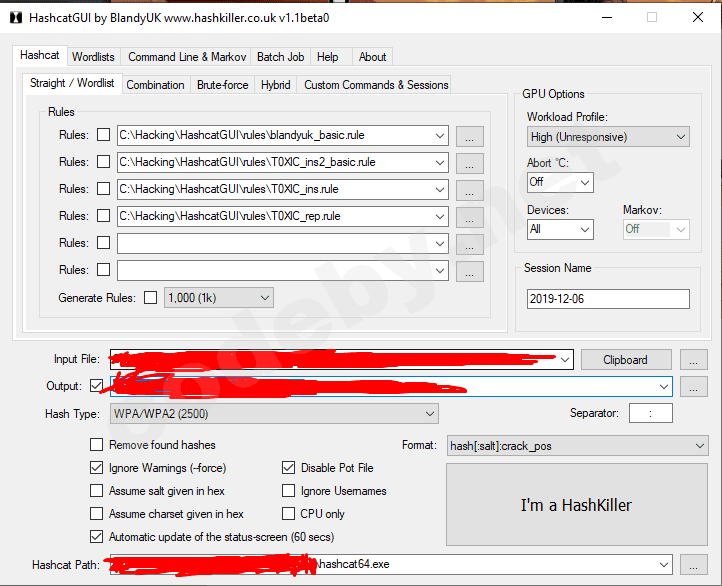The image size is (722, 586).
Task: Open the Format hash[:salt]:crack_pos dropdown
Action: click(x=577, y=446)
